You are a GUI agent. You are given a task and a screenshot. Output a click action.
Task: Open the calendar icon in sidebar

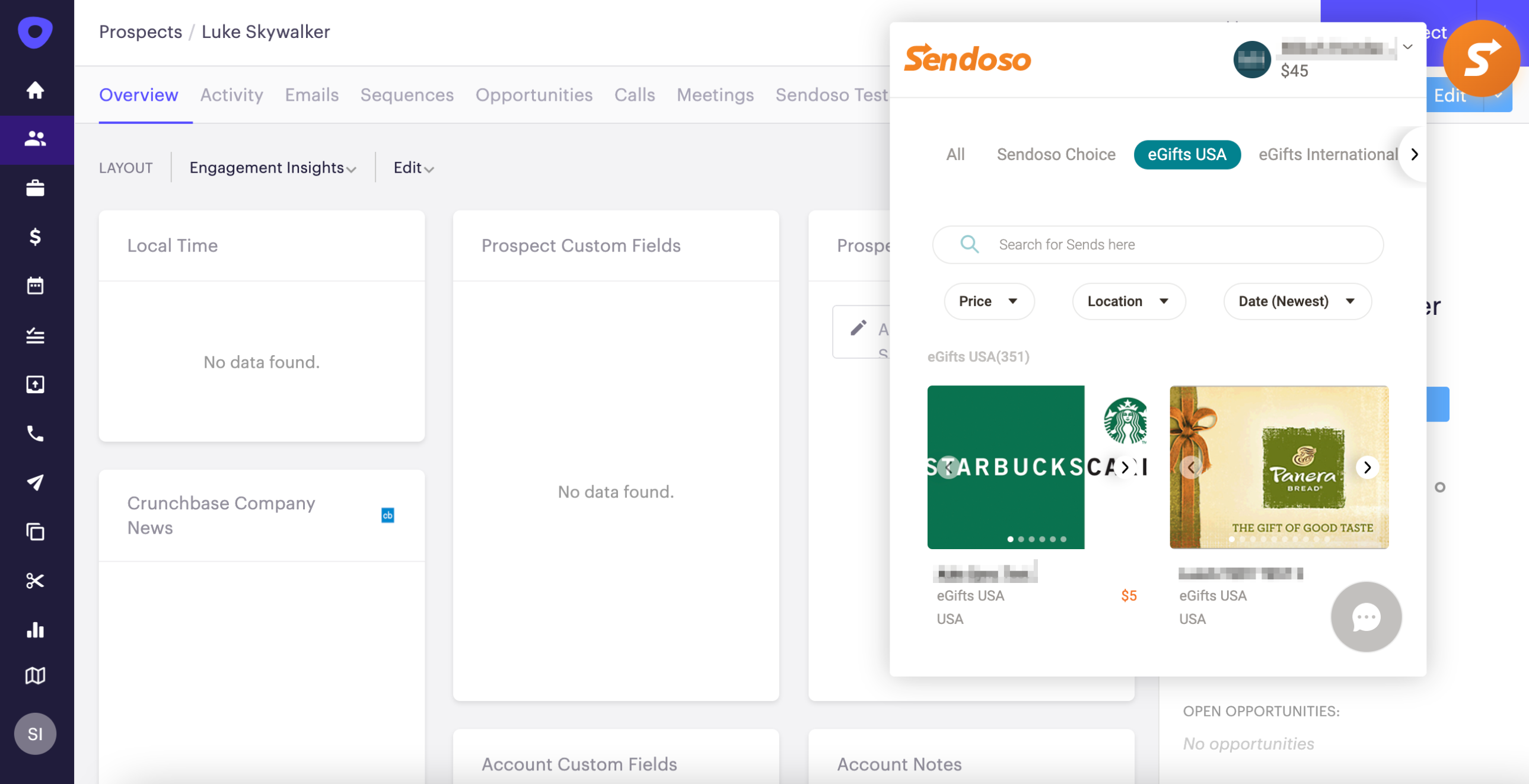[x=35, y=286]
